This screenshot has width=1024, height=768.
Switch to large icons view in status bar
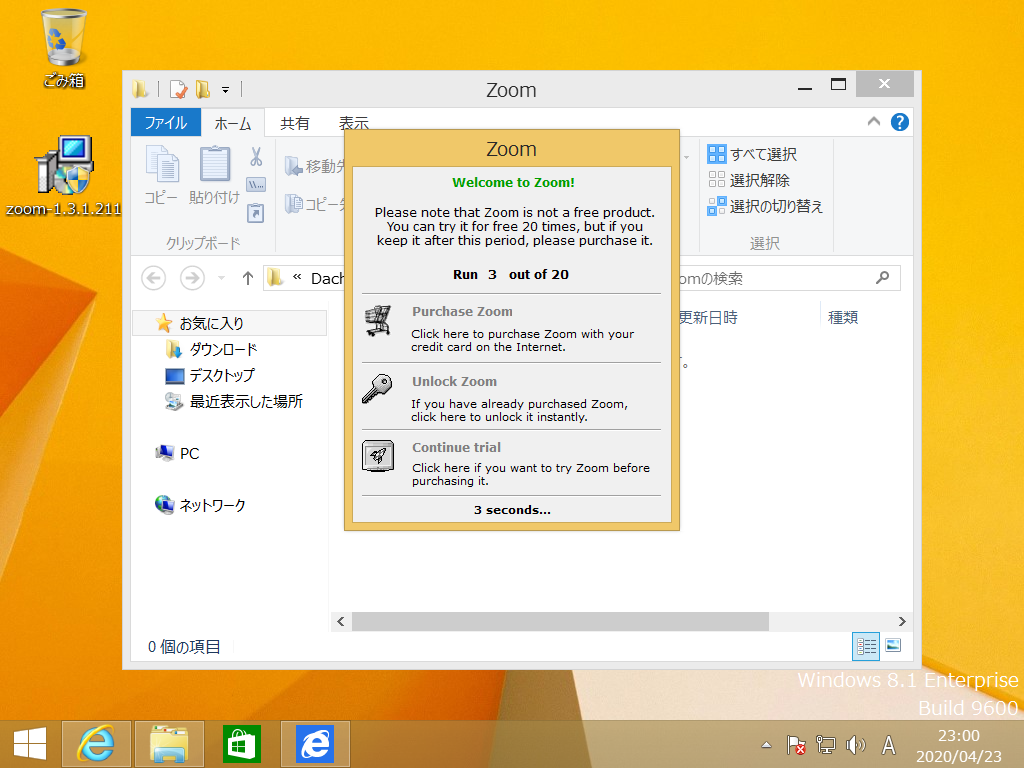(x=893, y=646)
